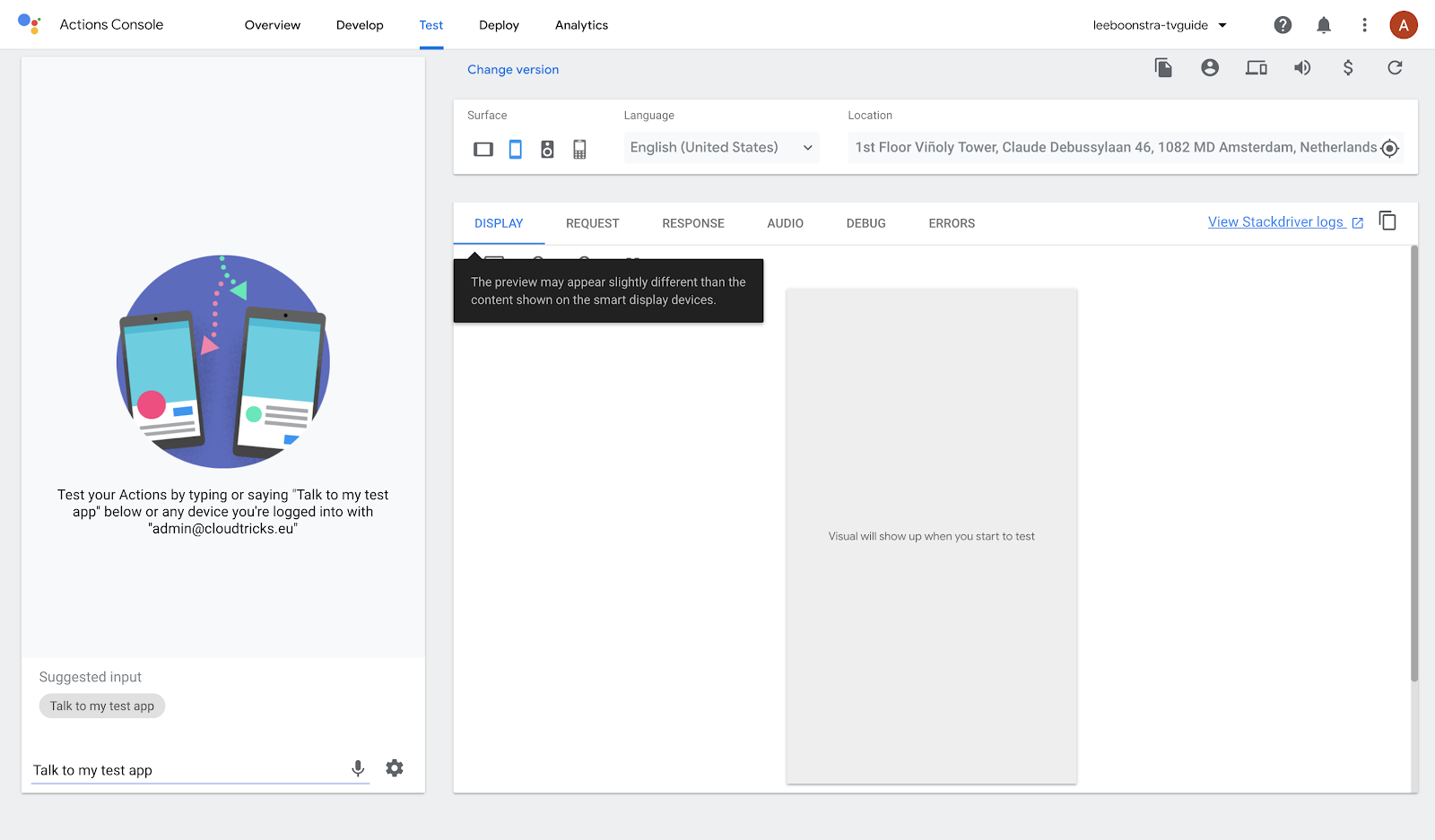Detect current location with target icon
Image resolution: width=1435 pixels, height=840 pixels.
click(1389, 149)
